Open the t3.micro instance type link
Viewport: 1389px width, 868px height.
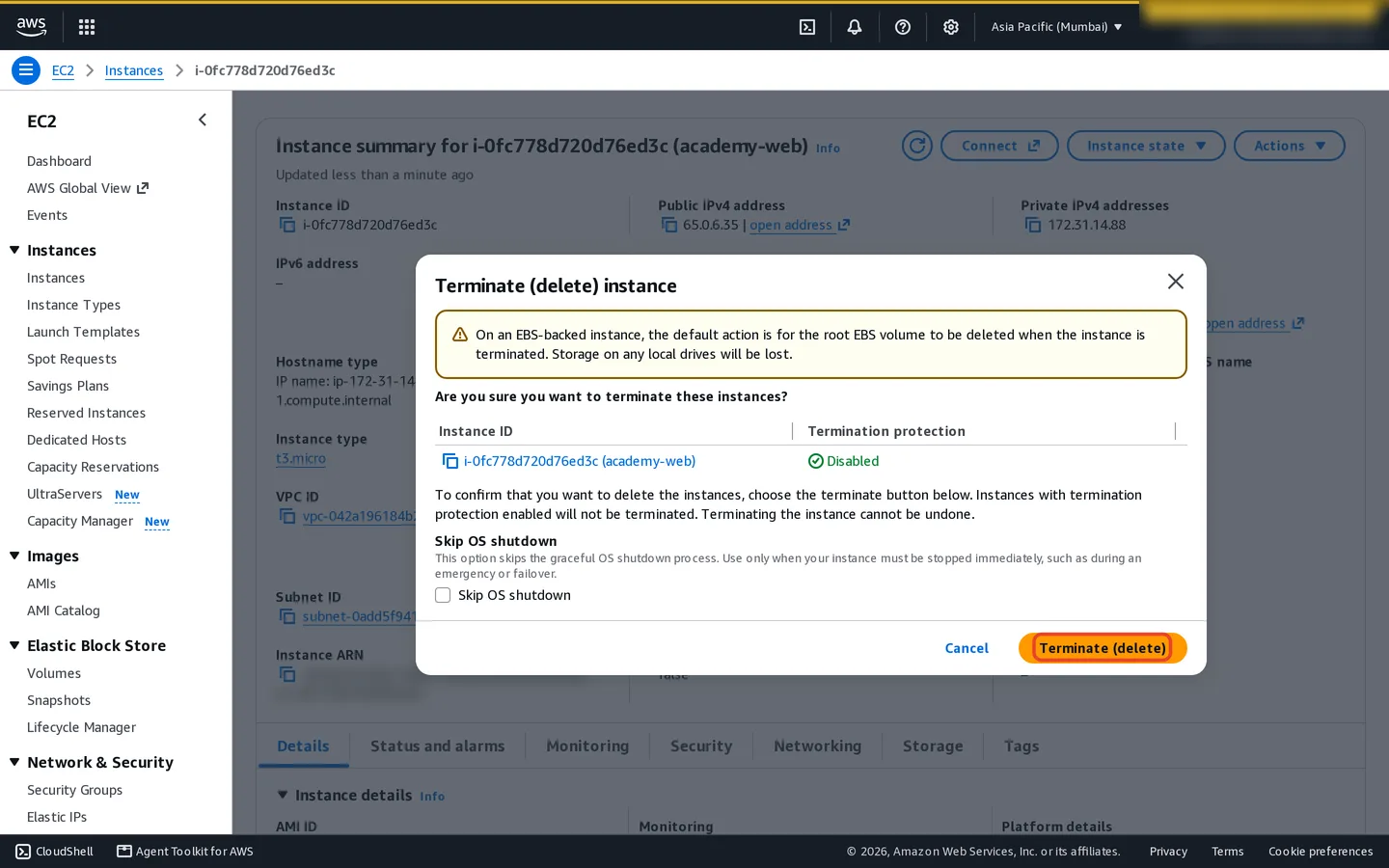tap(301, 458)
